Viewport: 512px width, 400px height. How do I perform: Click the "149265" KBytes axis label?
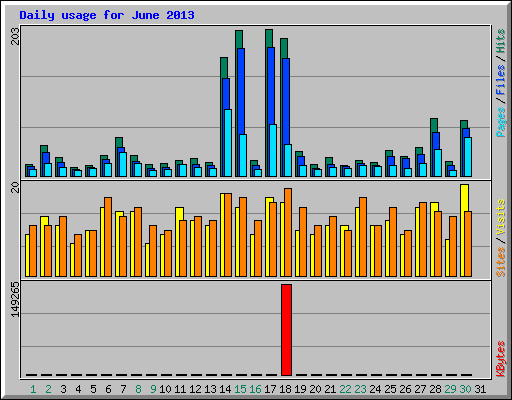pos(15,299)
